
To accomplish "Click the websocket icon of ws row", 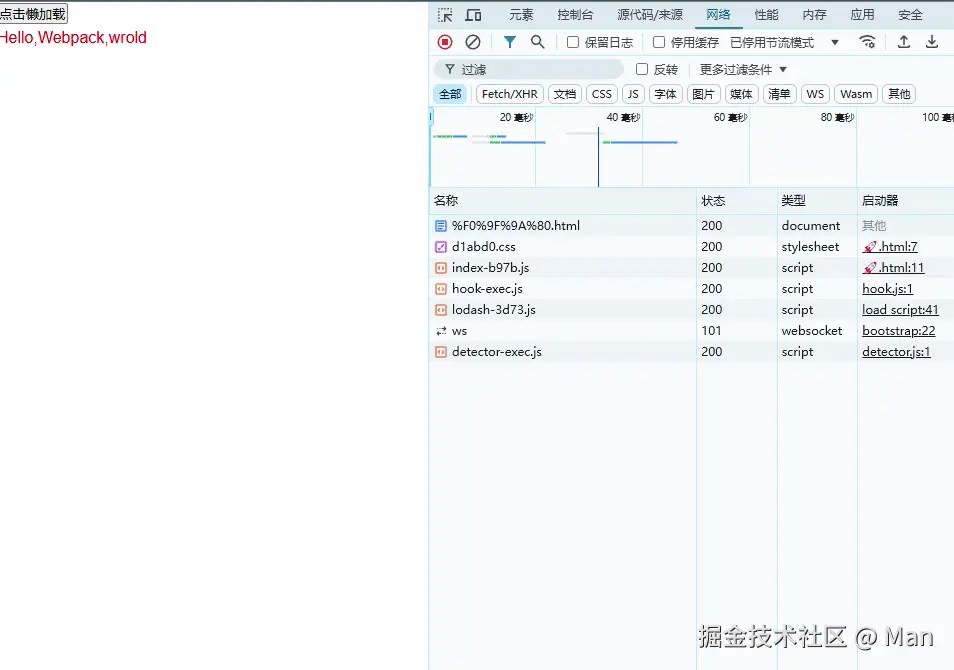I will tap(441, 331).
